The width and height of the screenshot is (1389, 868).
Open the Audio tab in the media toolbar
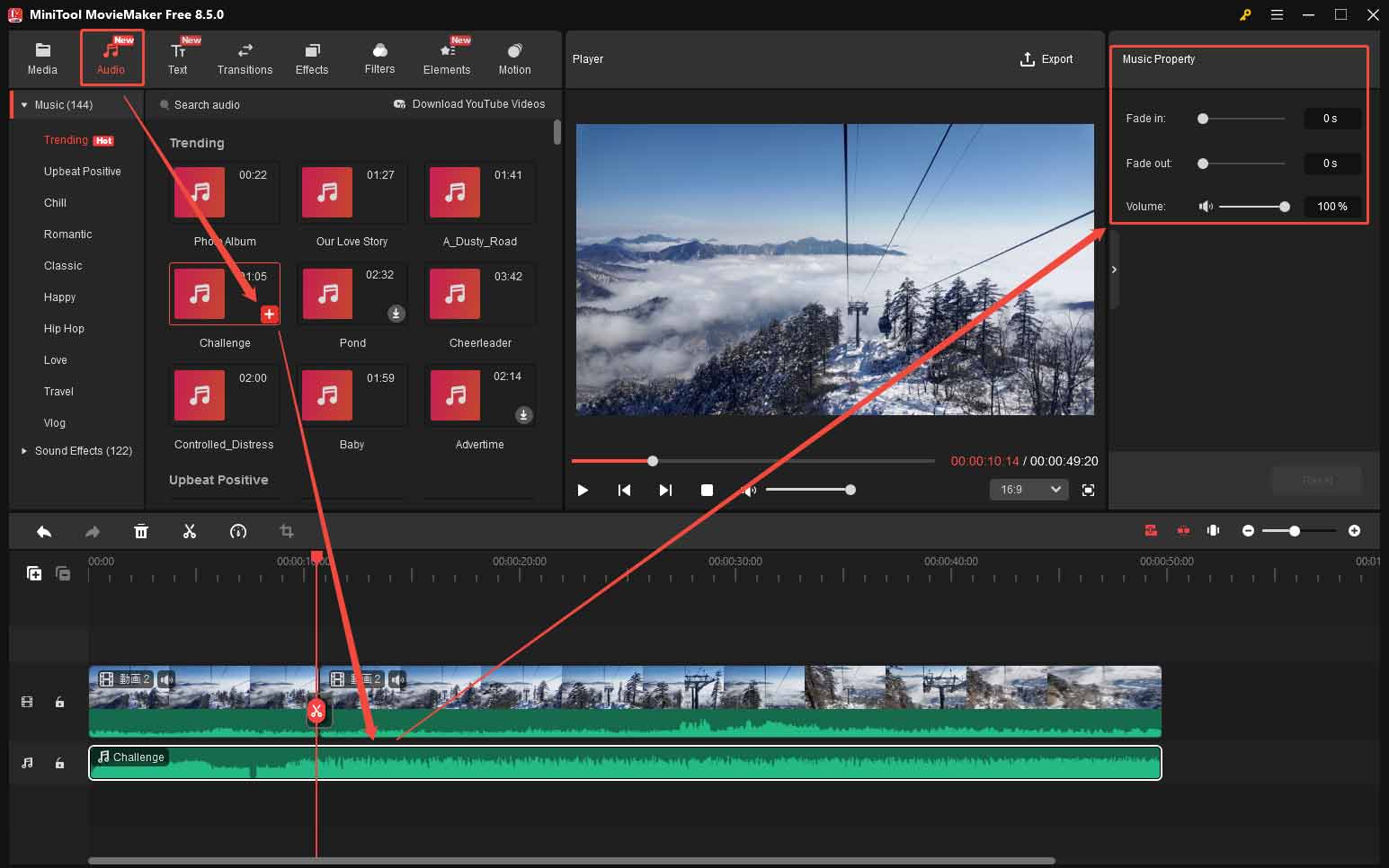coord(111,58)
